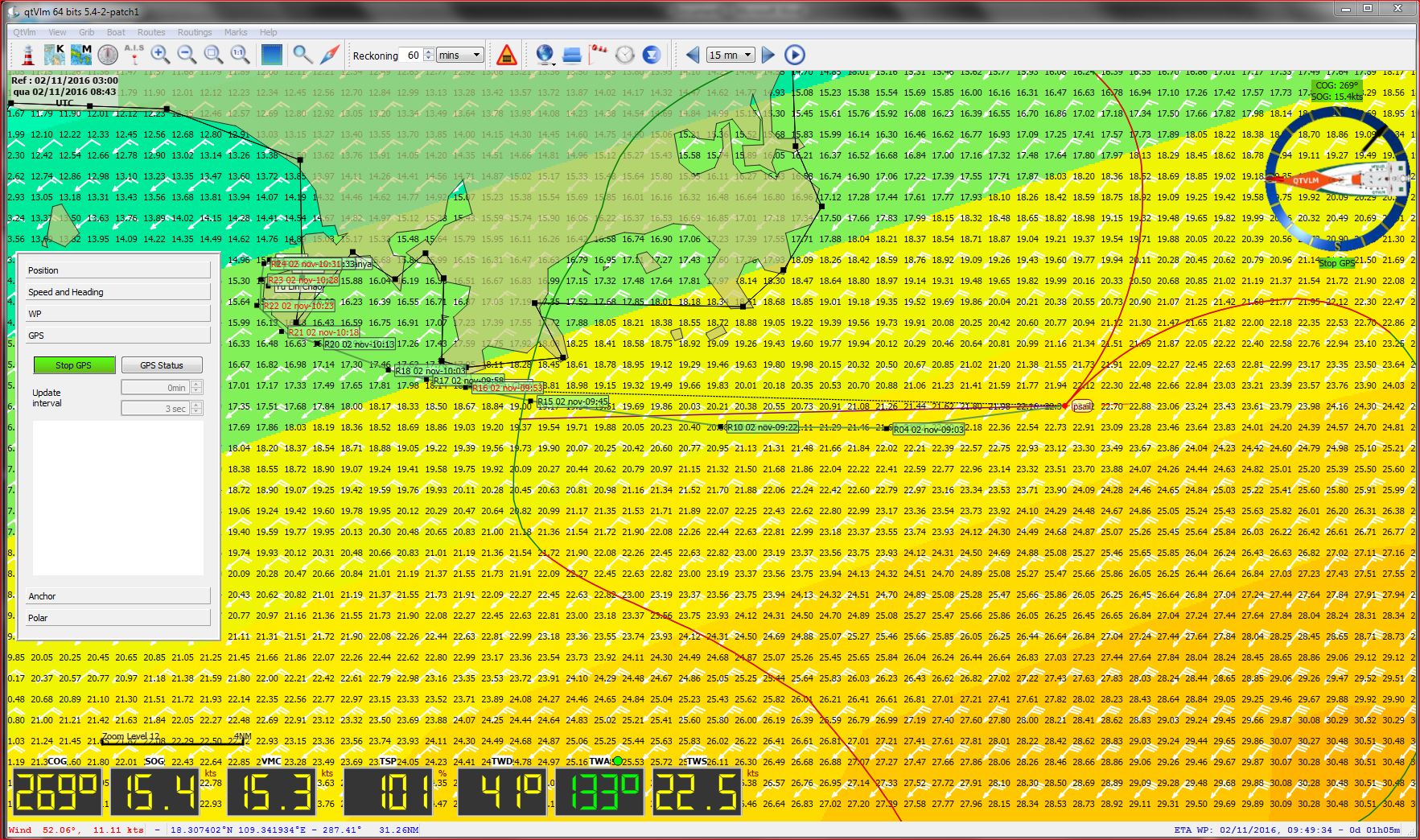
Task: Click the chart icon marked M
Action: click(x=81, y=55)
